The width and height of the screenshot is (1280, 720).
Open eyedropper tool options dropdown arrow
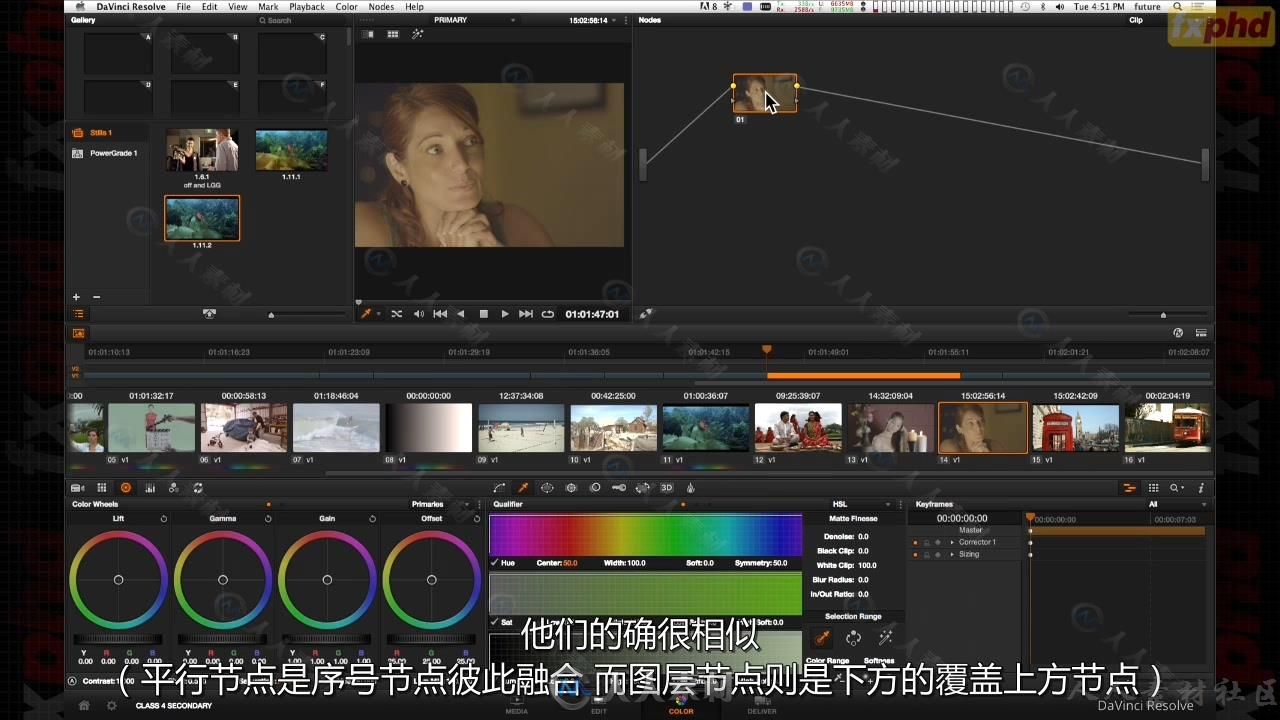tap(378, 314)
